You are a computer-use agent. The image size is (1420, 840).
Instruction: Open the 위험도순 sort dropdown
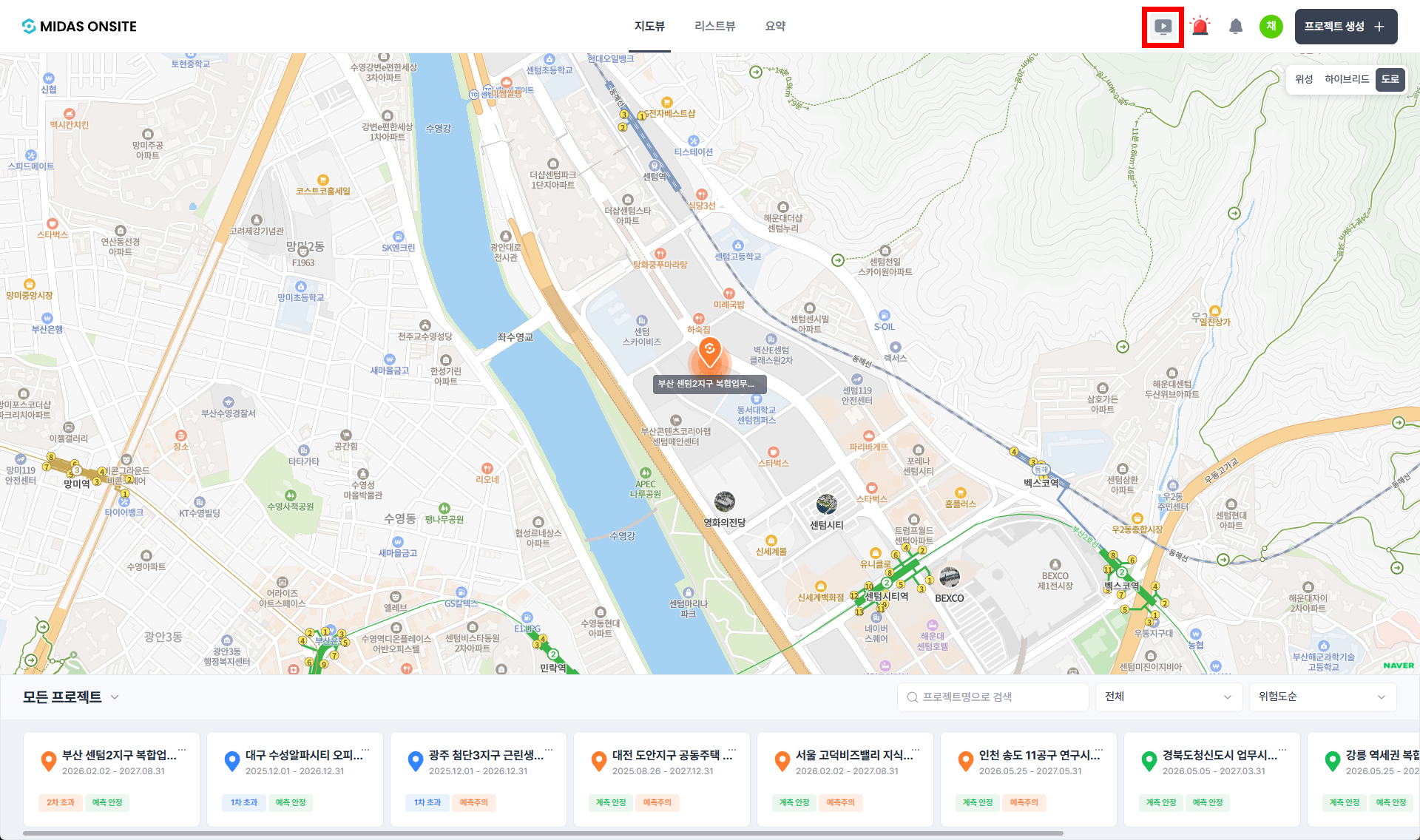1322,697
